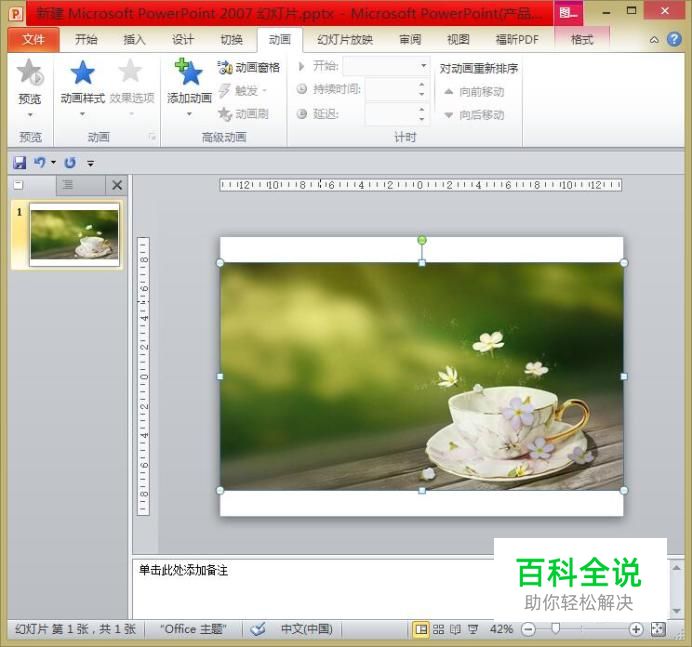Click the "Office 主题" theme indicator
The image size is (692, 647).
tap(193, 628)
